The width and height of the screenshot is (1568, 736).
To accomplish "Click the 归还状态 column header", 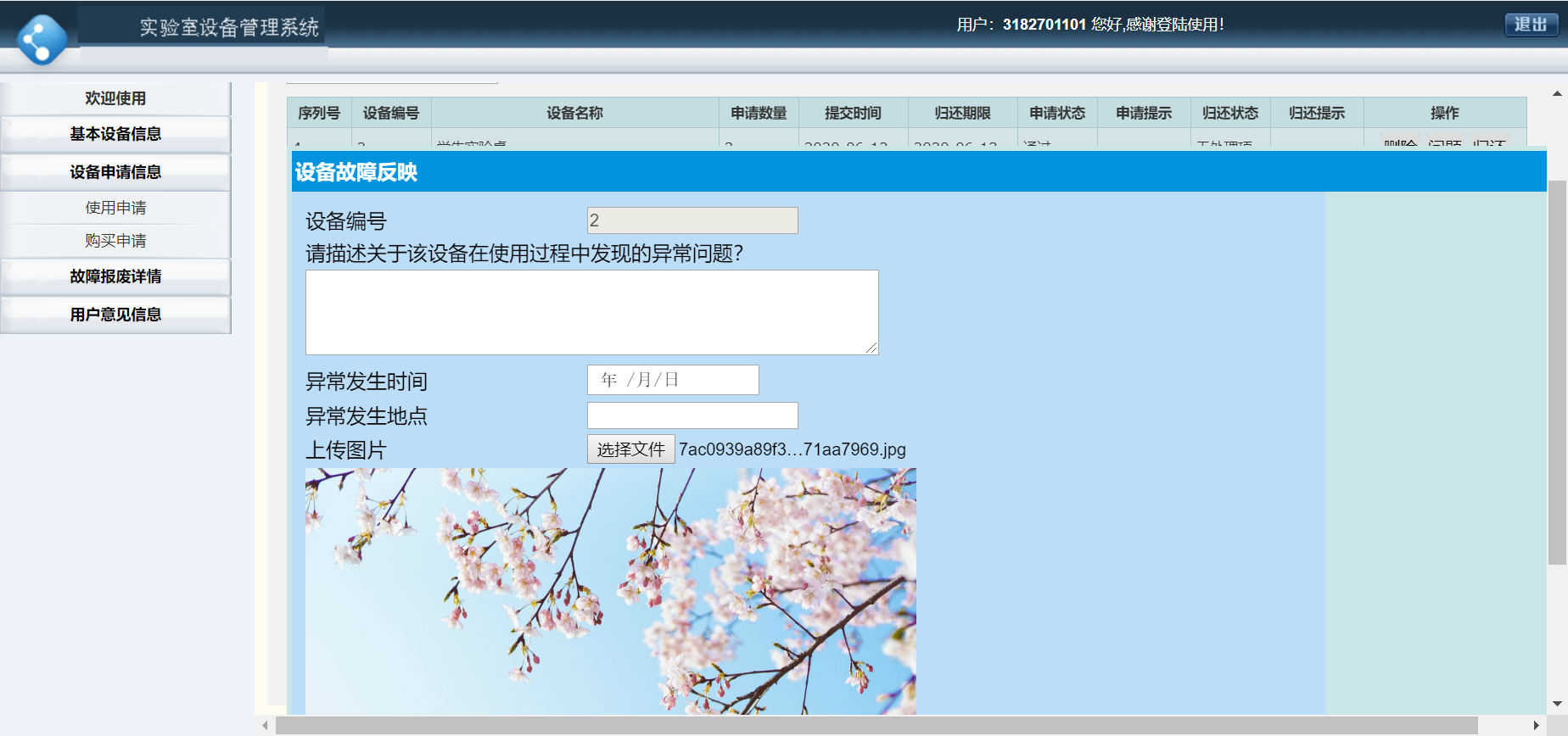I will coord(1230,113).
